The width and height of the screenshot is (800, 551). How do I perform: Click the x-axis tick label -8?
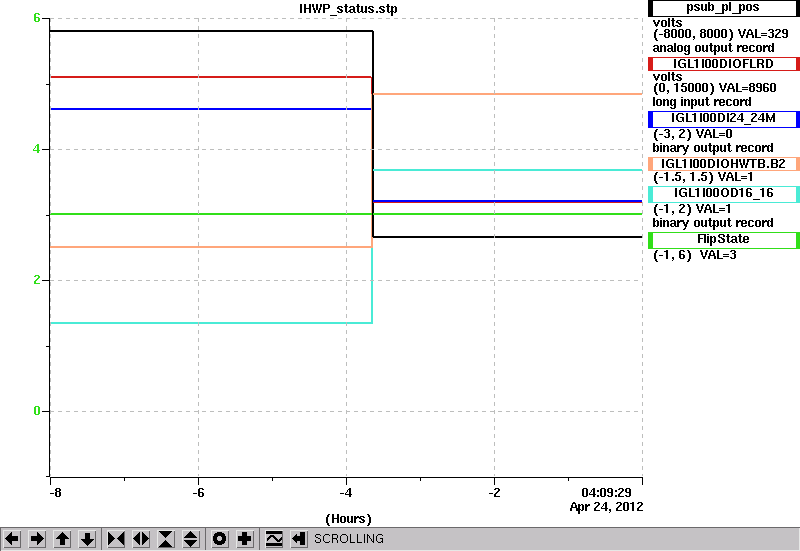pos(55,493)
